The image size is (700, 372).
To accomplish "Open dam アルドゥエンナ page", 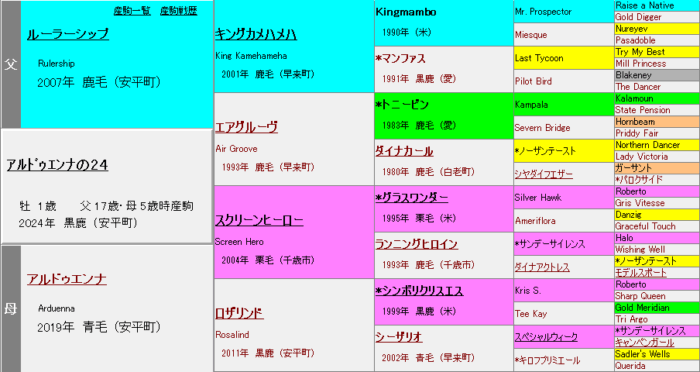I will [x=67, y=279].
